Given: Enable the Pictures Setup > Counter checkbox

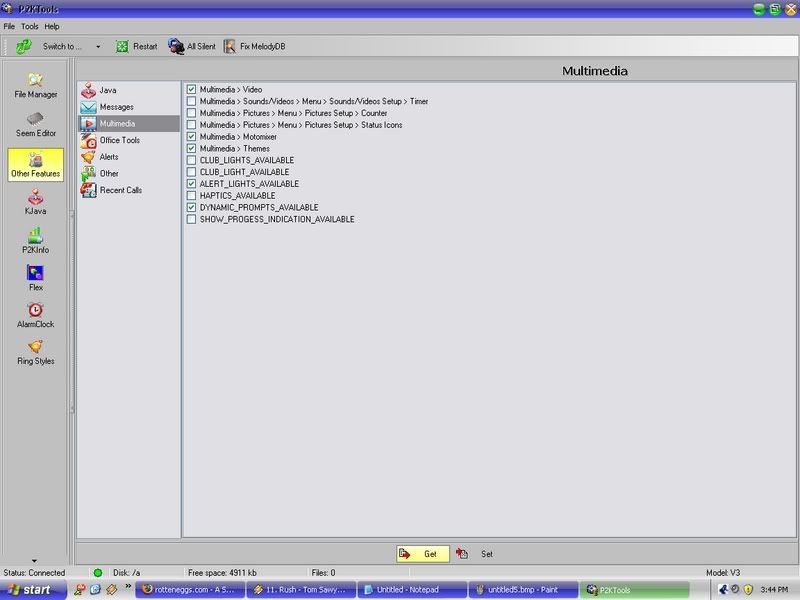Looking at the screenshot, I should tap(191, 113).
